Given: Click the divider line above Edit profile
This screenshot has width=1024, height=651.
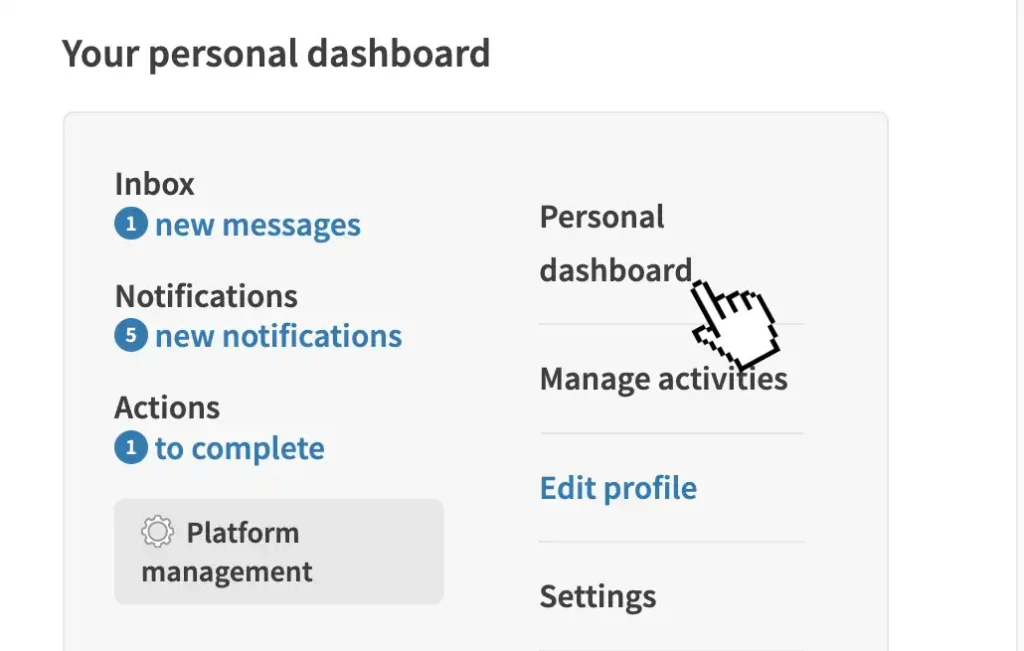Looking at the screenshot, I should pyautogui.click(x=671, y=433).
